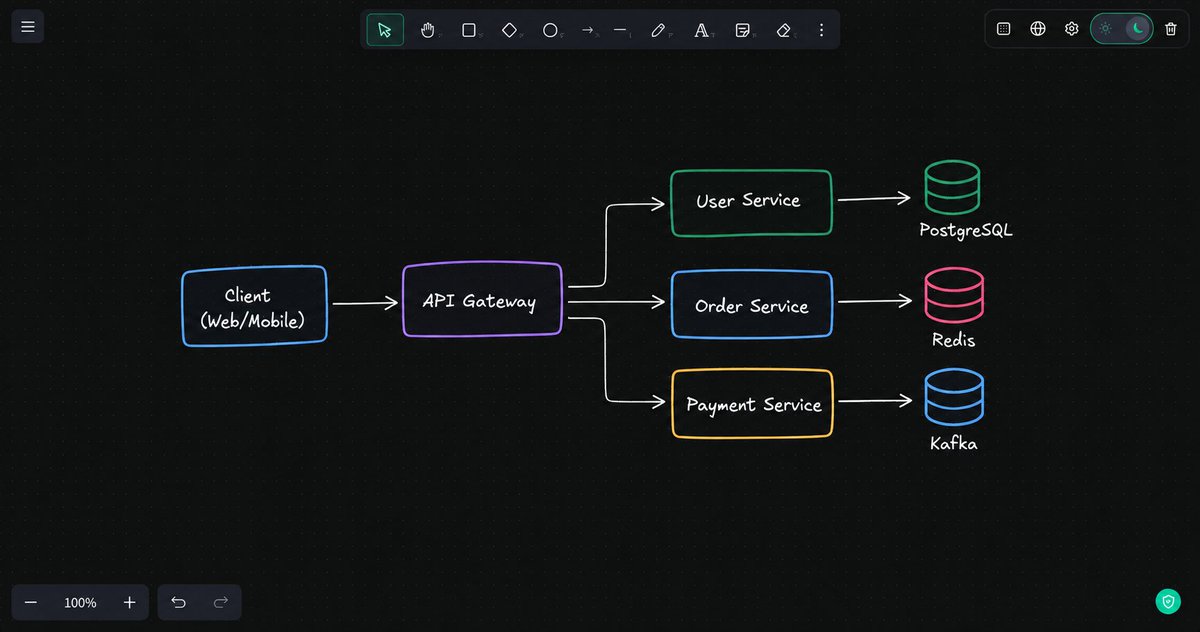
Task: Open the settings gear icon
Action: [1071, 29]
